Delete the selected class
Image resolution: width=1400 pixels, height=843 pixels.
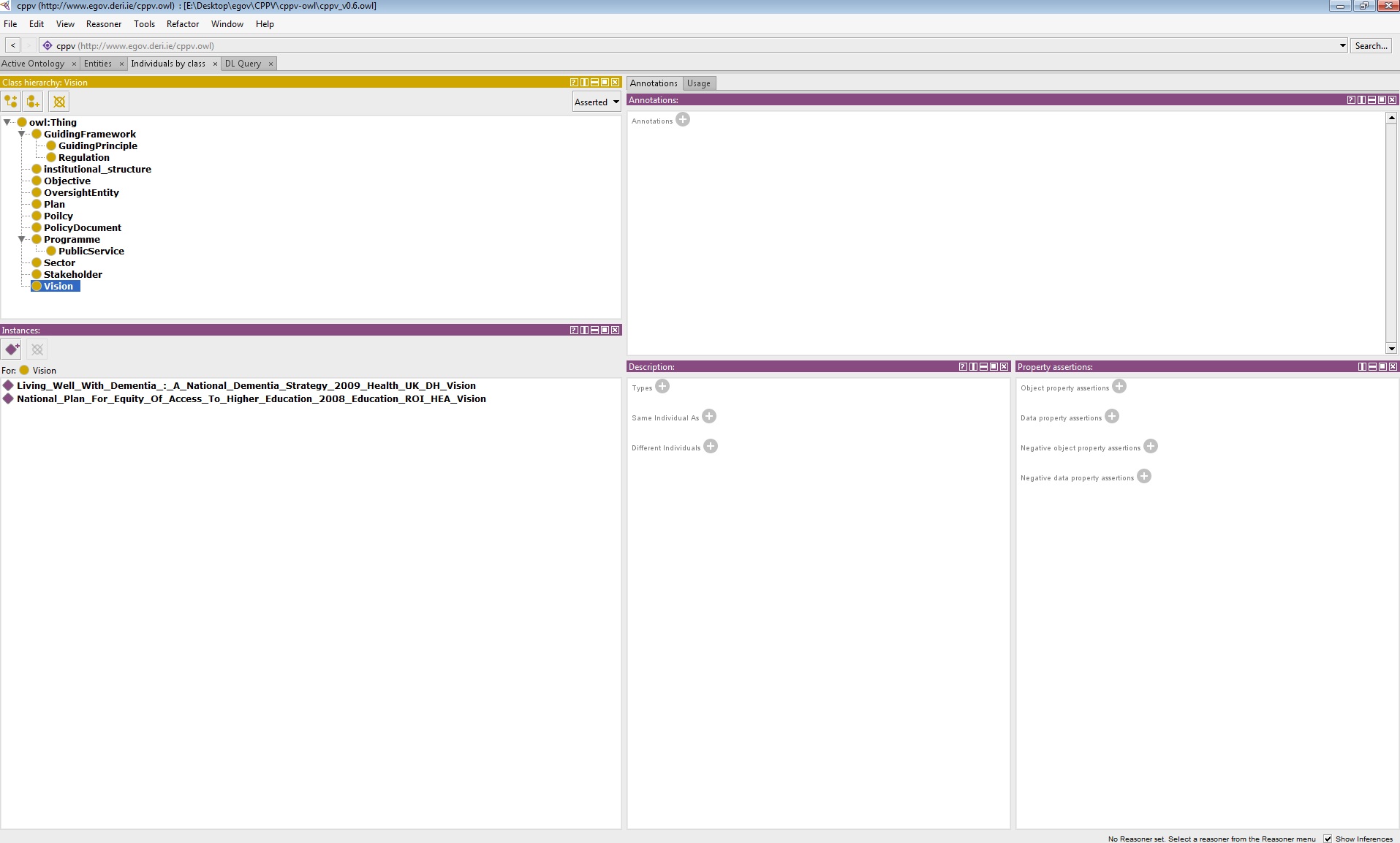60,102
